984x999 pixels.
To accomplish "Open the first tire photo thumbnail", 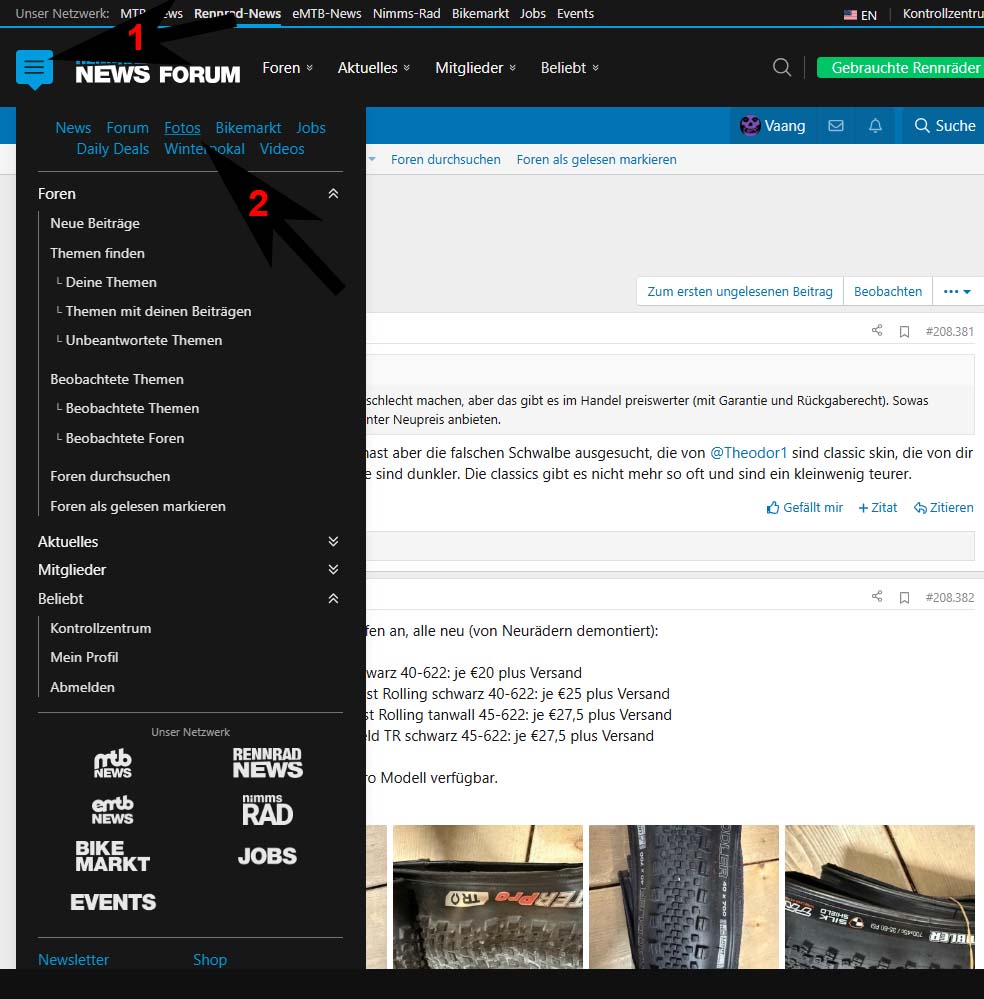I will click(x=375, y=896).
